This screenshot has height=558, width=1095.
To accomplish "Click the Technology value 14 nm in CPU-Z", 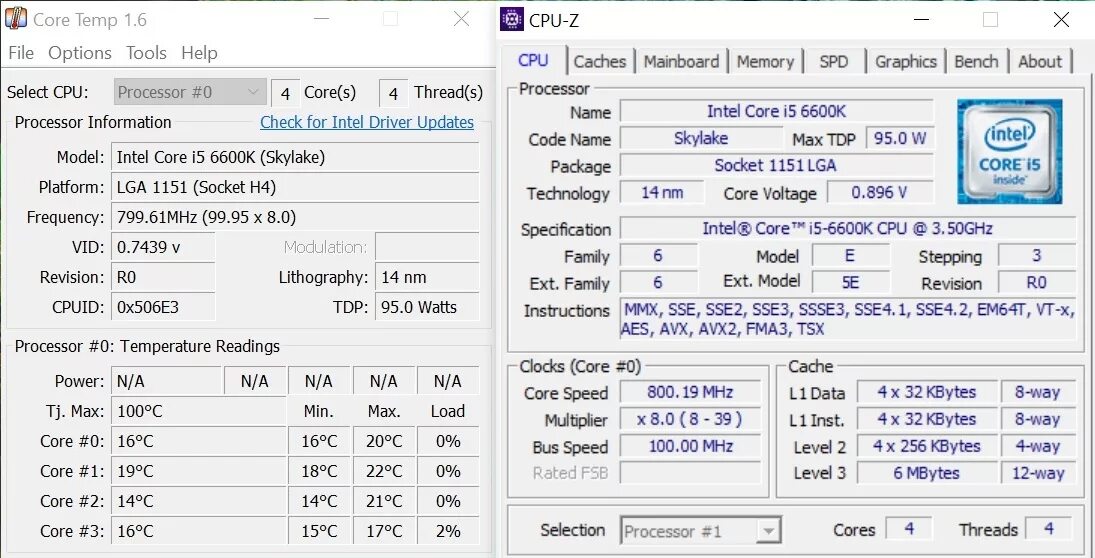I will (x=662, y=193).
